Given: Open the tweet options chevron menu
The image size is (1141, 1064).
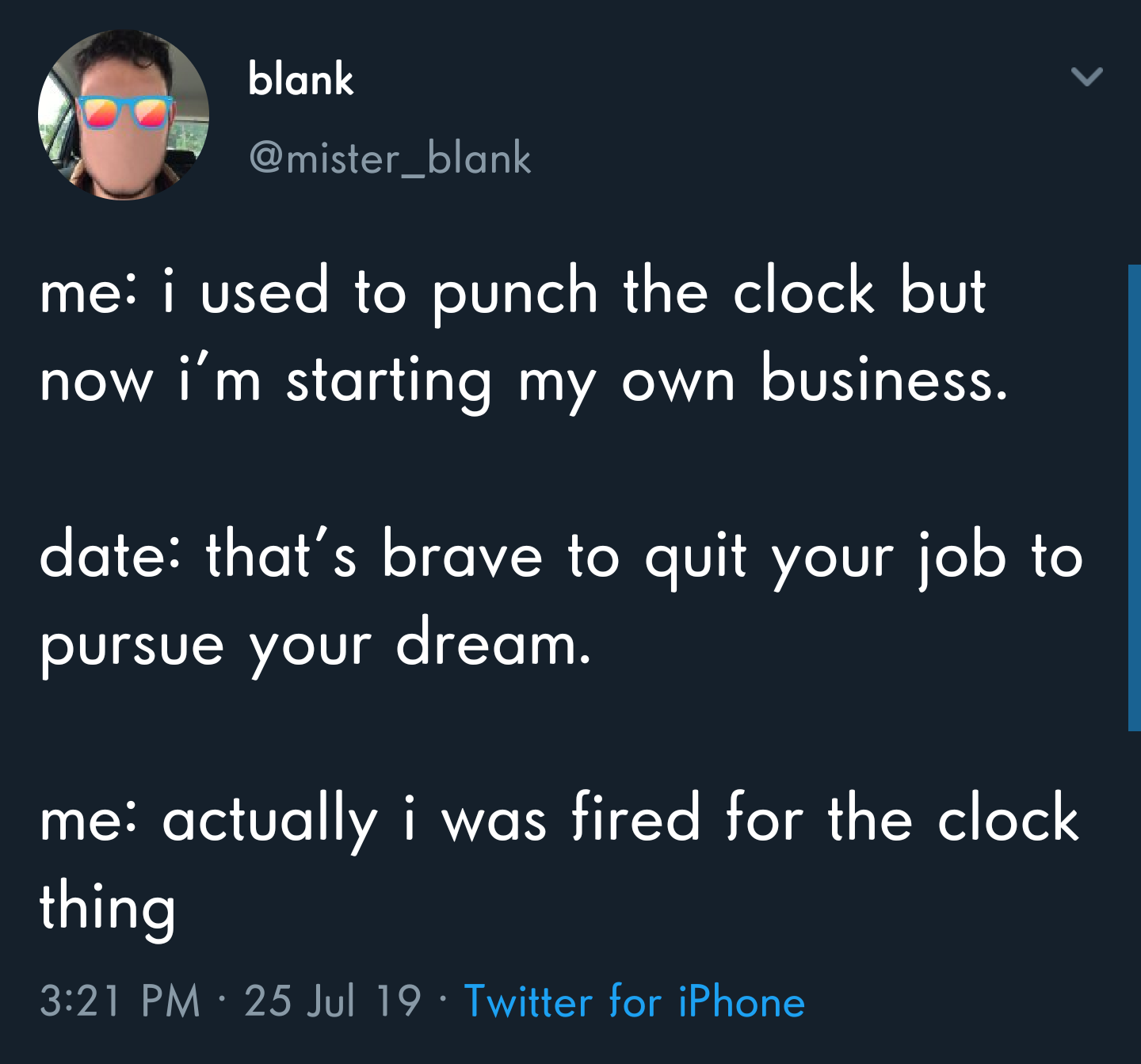Looking at the screenshot, I should pyautogui.click(x=1086, y=76).
